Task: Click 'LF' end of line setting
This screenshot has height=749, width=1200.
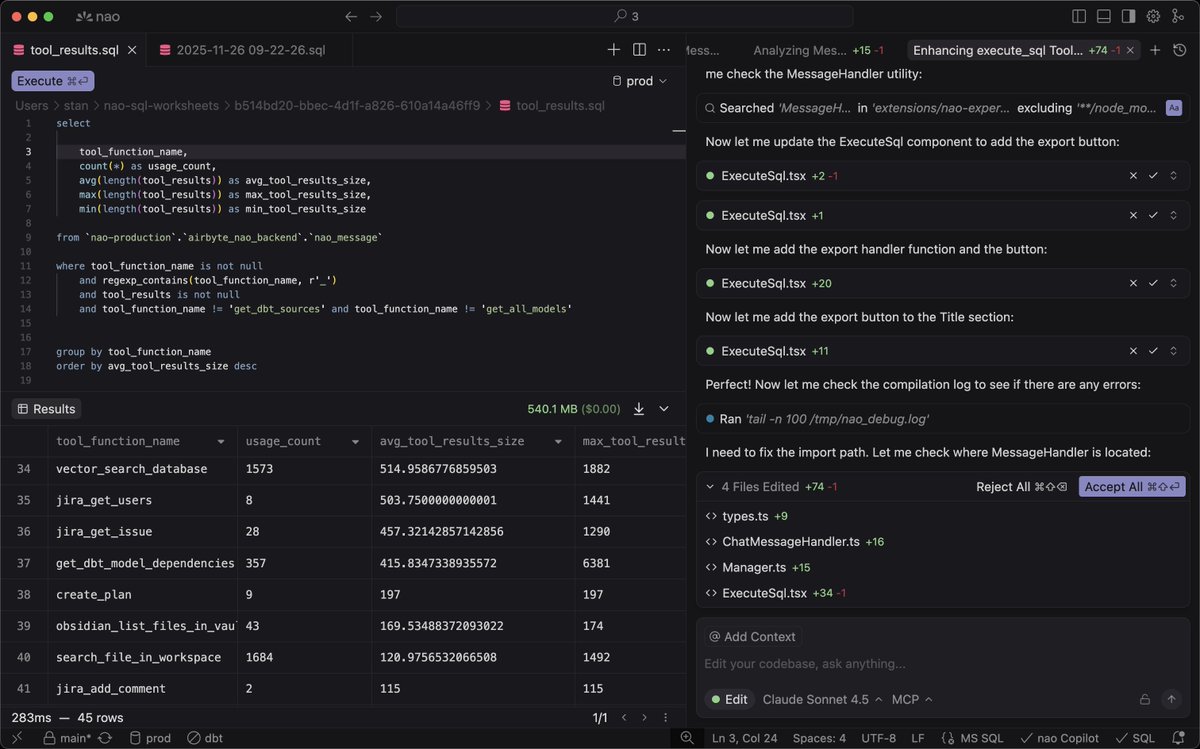Action: coord(918,738)
